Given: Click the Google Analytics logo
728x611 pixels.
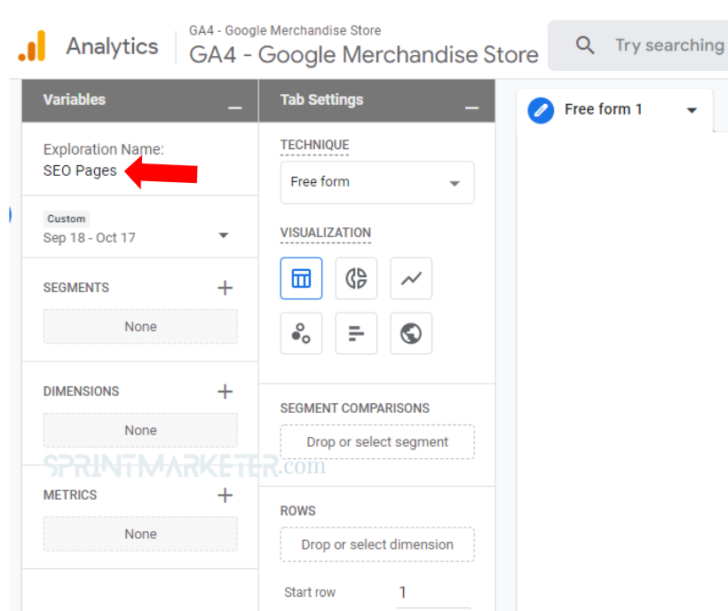Looking at the screenshot, I should [32, 46].
